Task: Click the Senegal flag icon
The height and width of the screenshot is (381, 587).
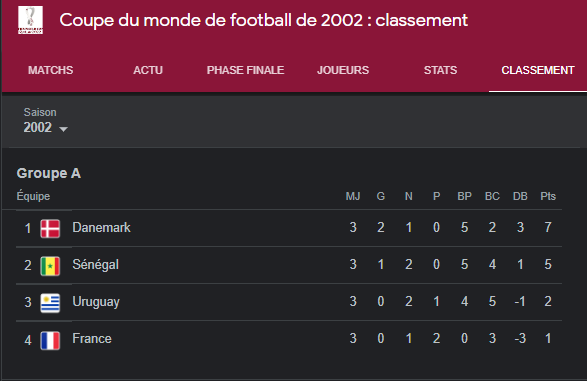Action: 50,266
